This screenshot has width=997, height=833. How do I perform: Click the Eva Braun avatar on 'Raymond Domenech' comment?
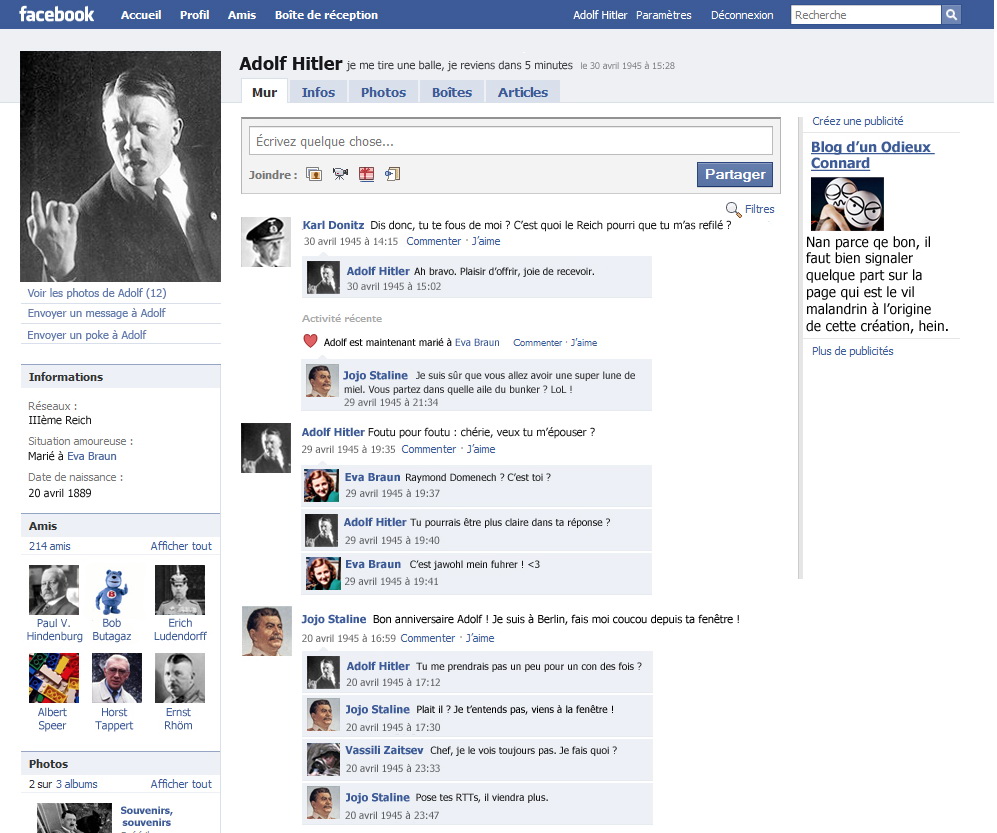pos(321,485)
